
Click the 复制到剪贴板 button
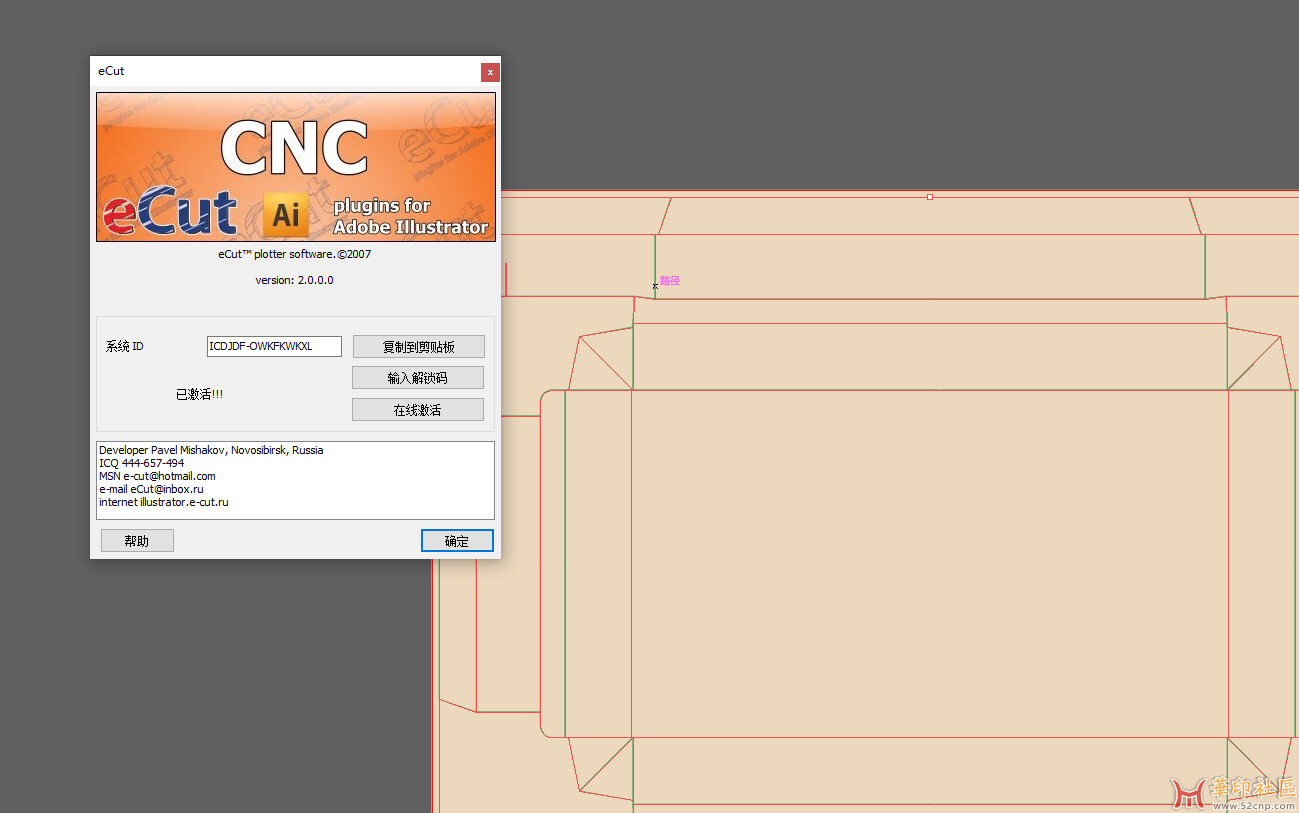click(x=418, y=347)
